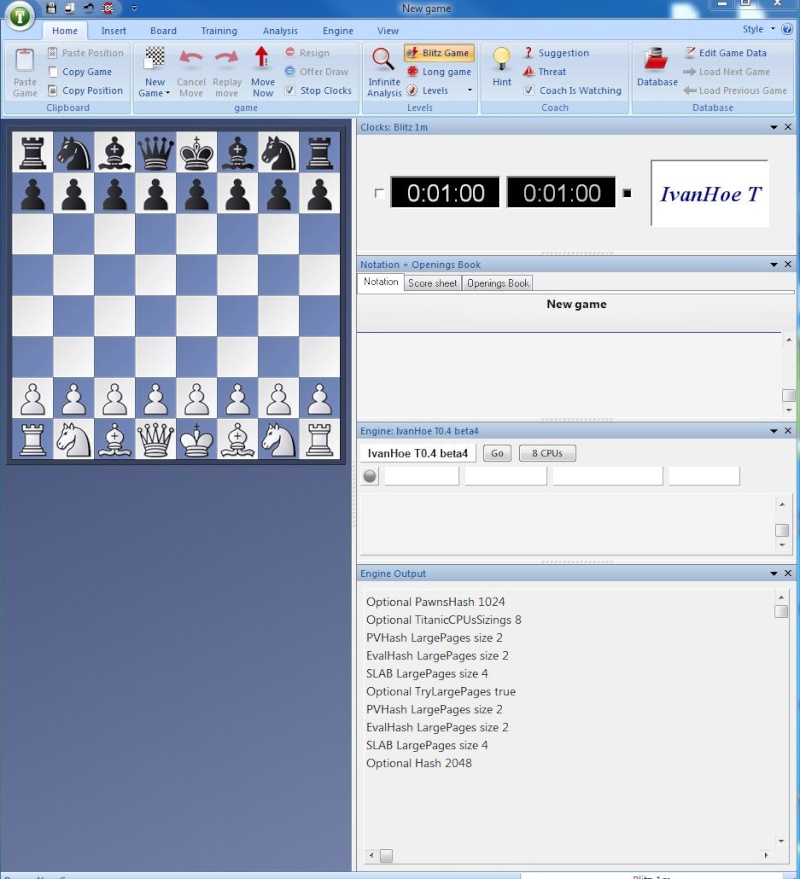Click the Go button in the engine panel

[497, 454]
